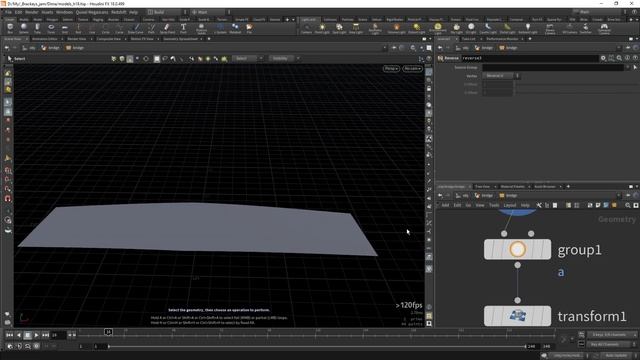The image size is (640, 360).
Task: Select the Sphere shelf tool
Action: [x=24, y=28]
